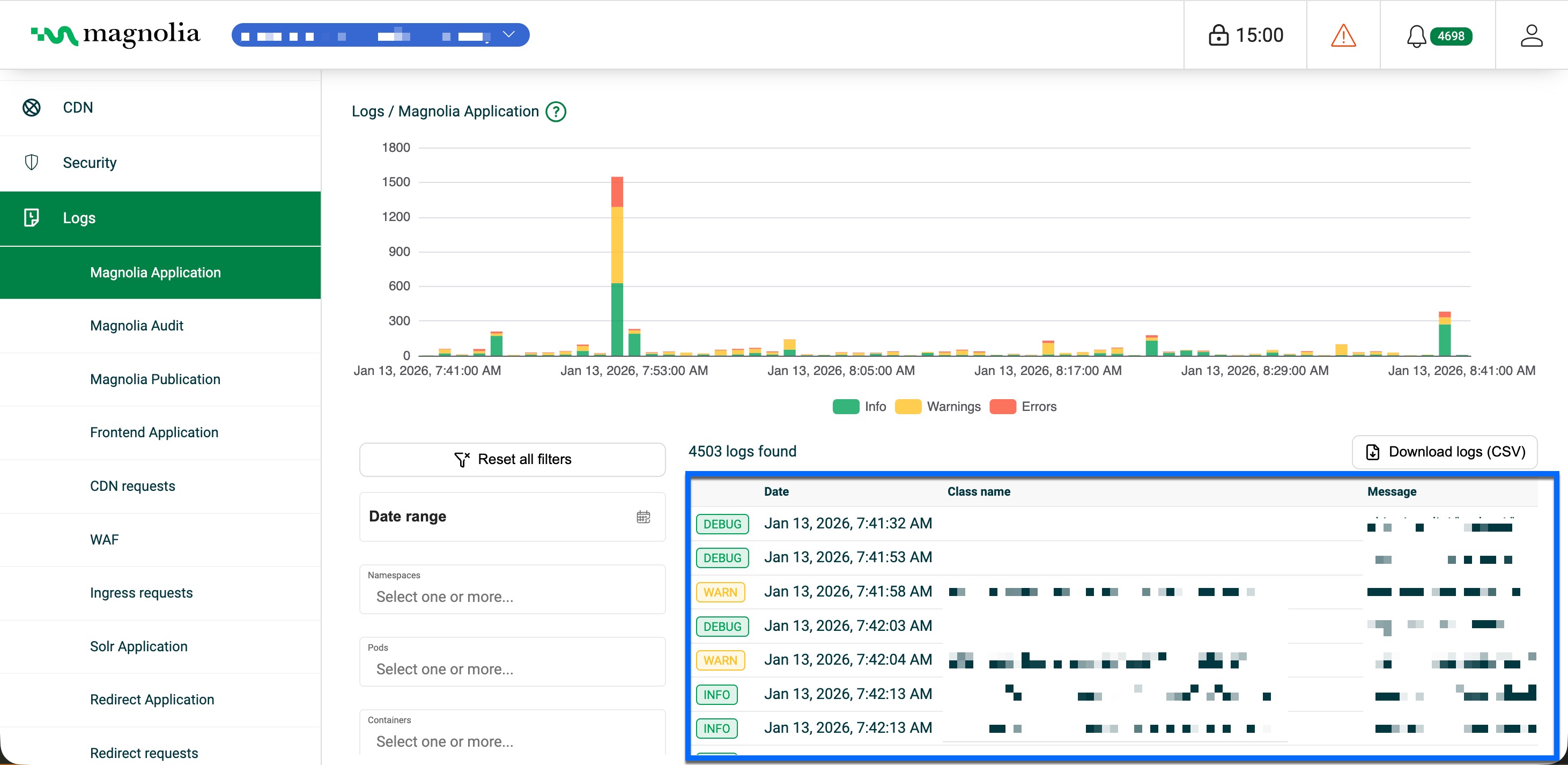Open Magnolia Audit logs
1568x765 pixels.
[160, 326]
